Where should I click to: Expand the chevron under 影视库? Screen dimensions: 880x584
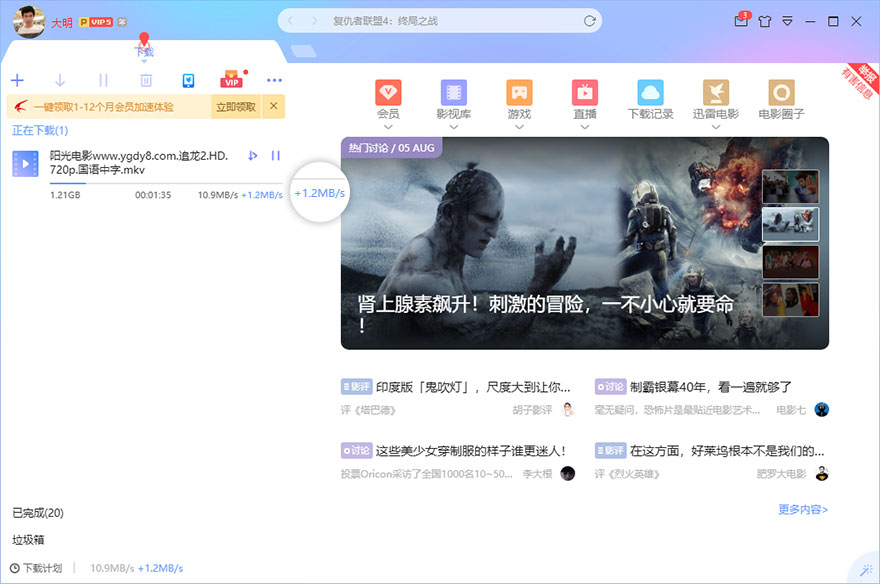pyautogui.click(x=453, y=127)
